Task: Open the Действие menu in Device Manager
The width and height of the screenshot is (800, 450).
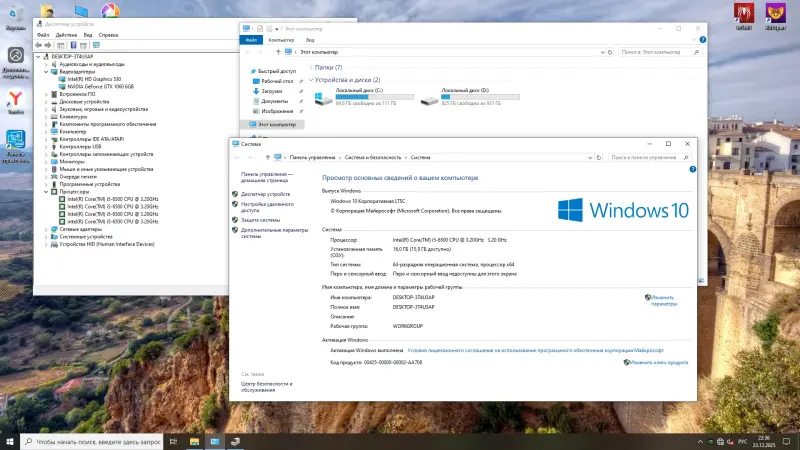Action: tap(66, 34)
